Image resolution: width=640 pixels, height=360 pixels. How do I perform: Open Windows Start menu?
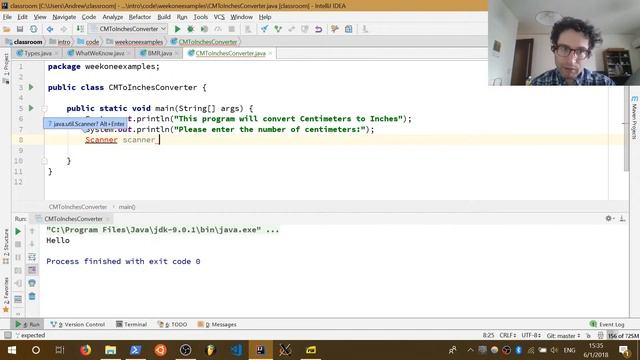point(11,350)
